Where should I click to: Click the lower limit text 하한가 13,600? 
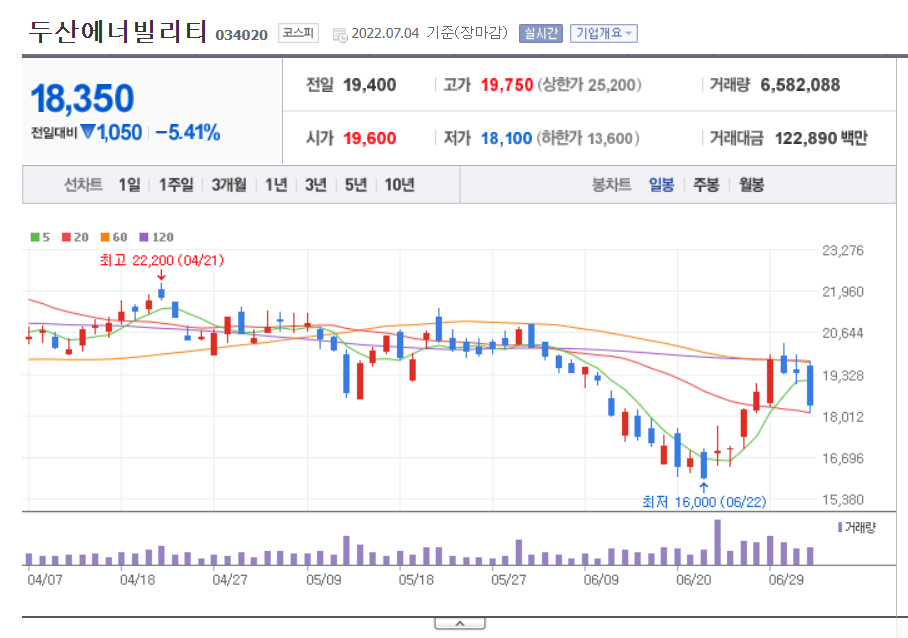tap(588, 138)
